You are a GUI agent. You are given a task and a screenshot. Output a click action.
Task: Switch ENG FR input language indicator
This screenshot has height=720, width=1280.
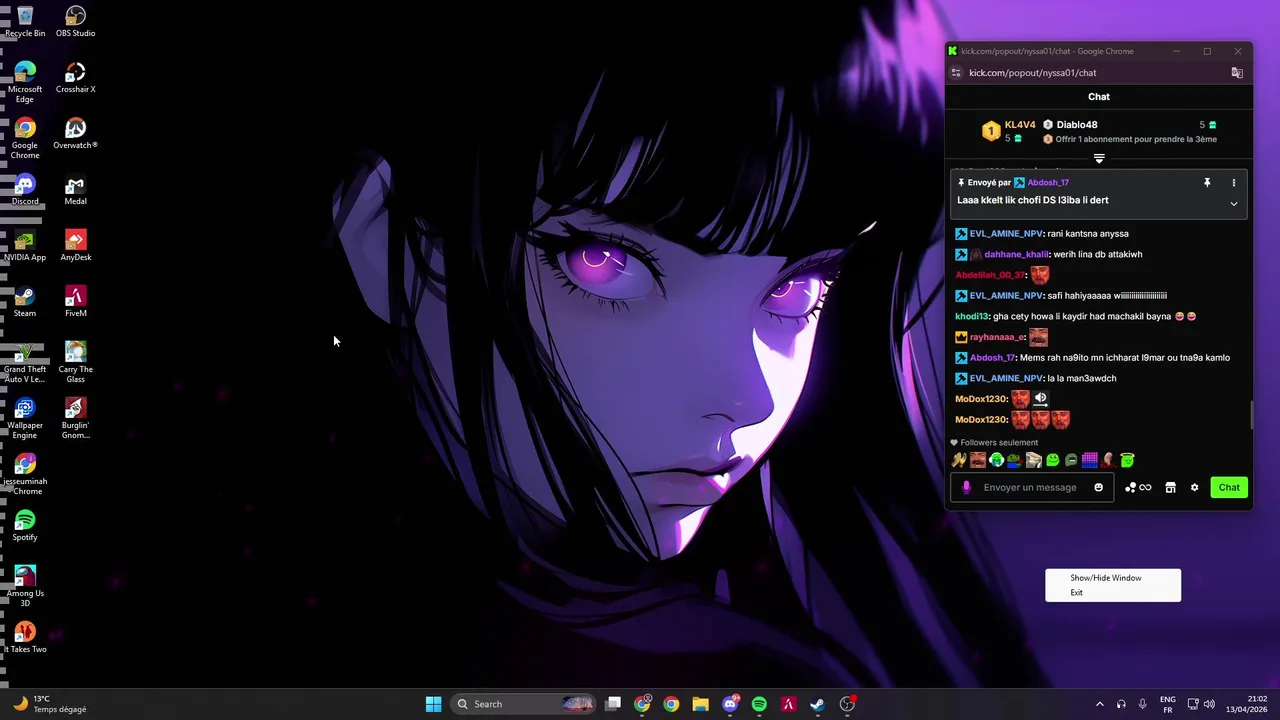1167,704
